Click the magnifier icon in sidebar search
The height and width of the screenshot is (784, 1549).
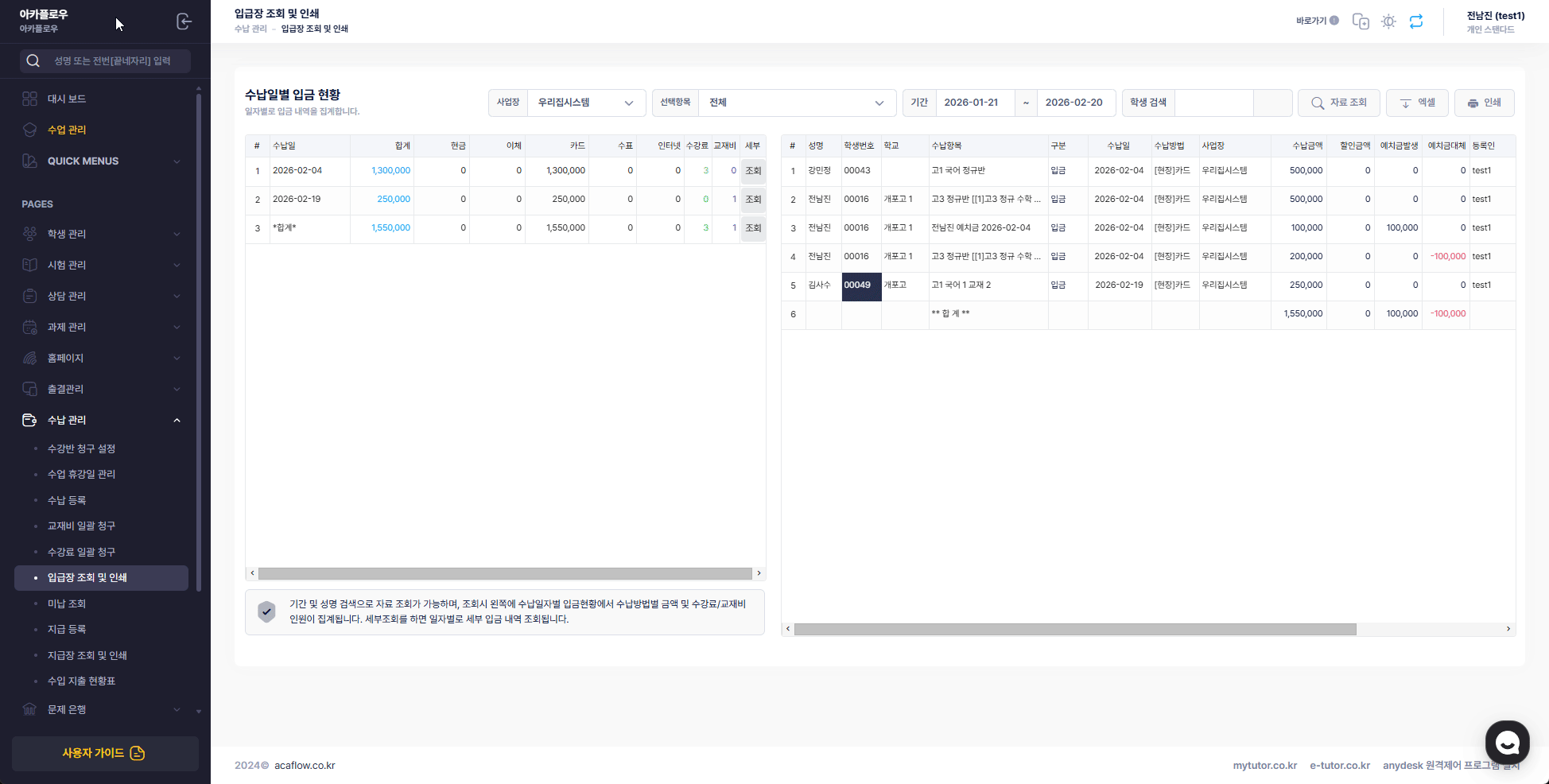(x=33, y=61)
